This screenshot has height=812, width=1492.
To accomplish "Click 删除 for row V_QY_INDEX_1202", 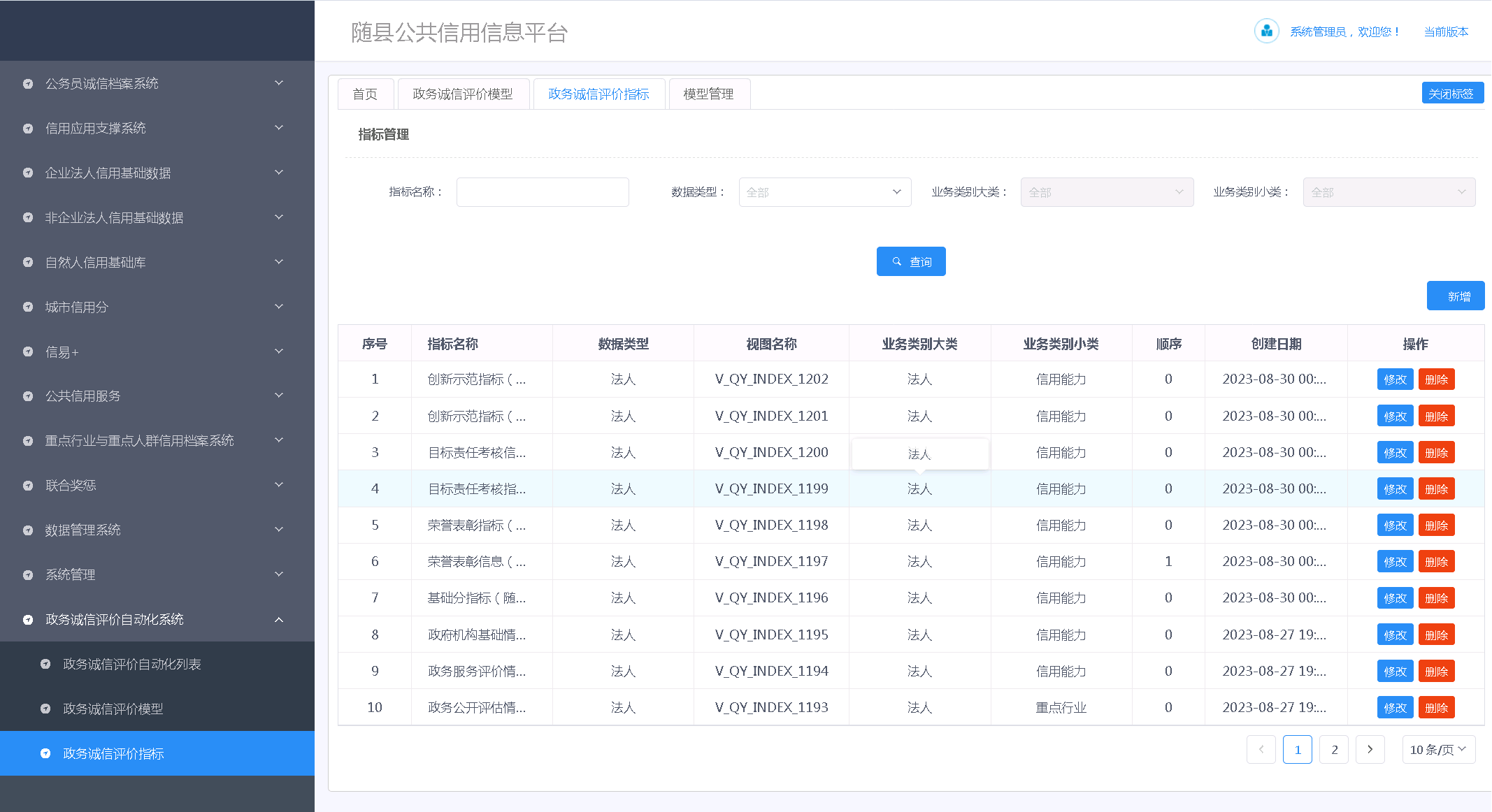I will pyautogui.click(x=1436, y=379).
